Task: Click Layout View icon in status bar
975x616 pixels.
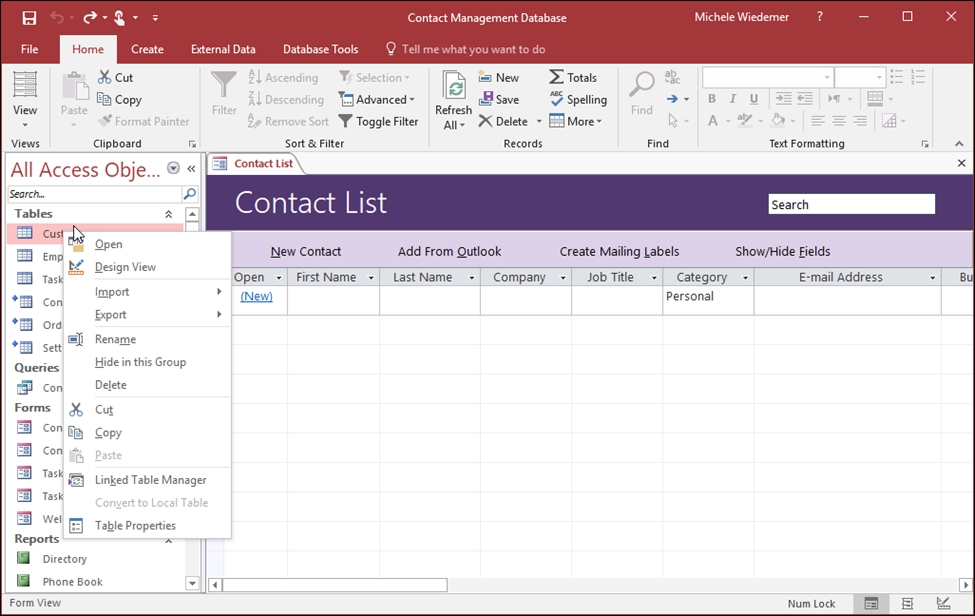Action: click(x=907, y=604)
